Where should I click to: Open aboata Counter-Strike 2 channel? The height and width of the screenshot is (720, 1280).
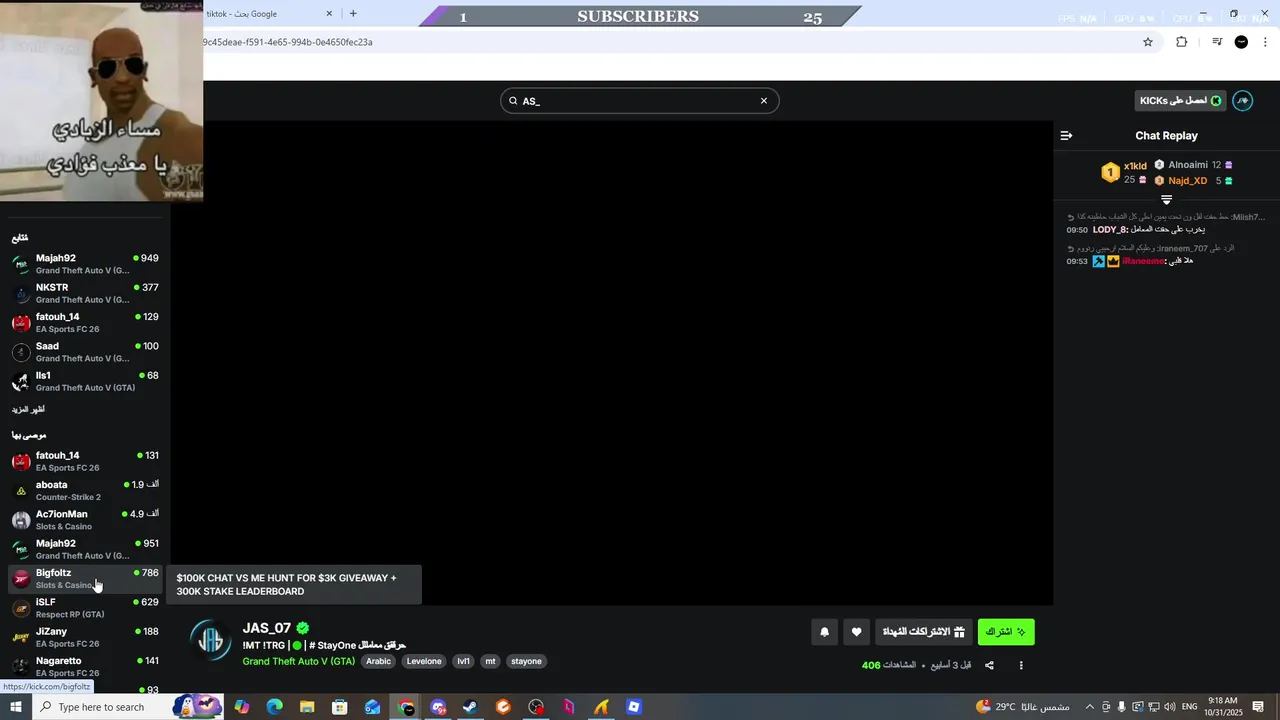click(x=85, y=490)
